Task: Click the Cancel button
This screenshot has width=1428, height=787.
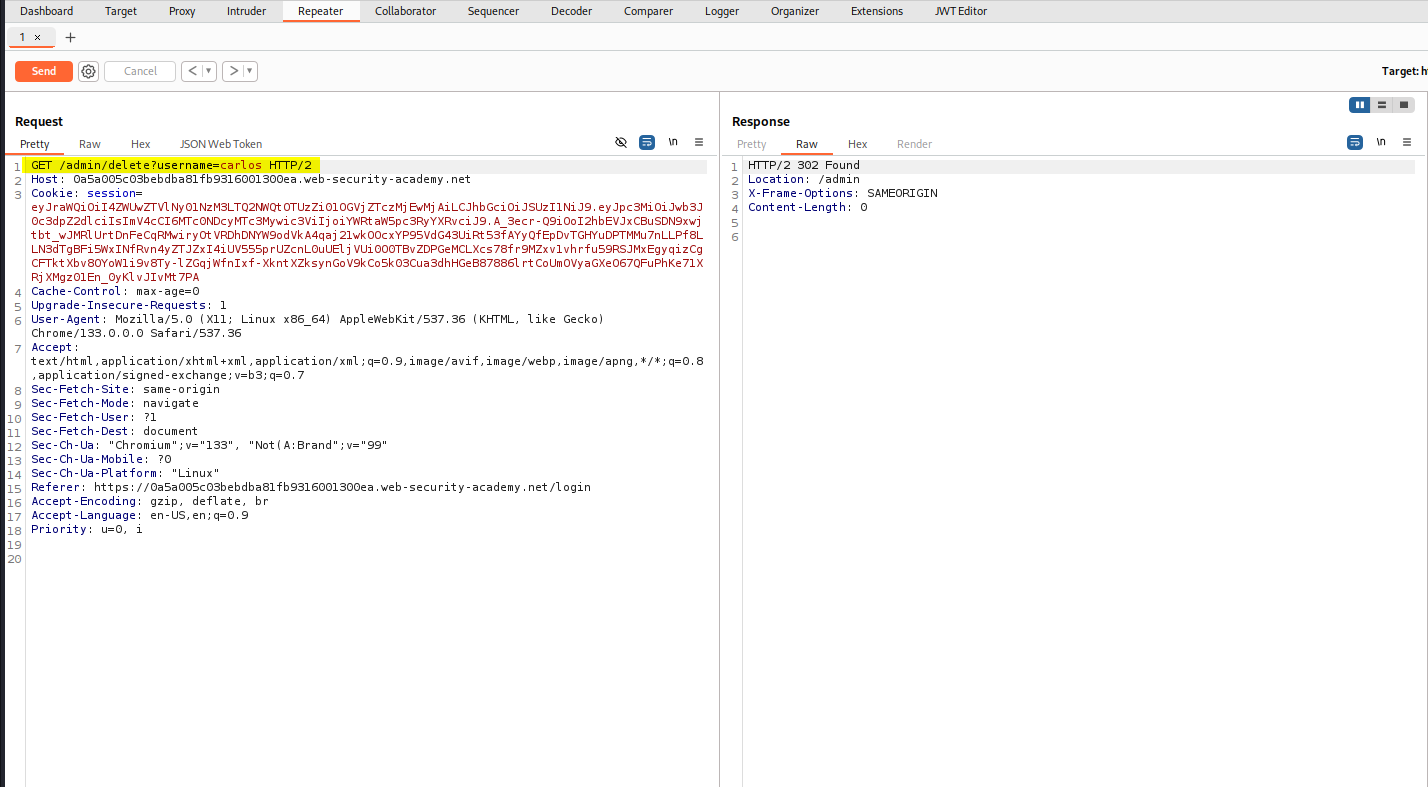Action: coord(140,71)
